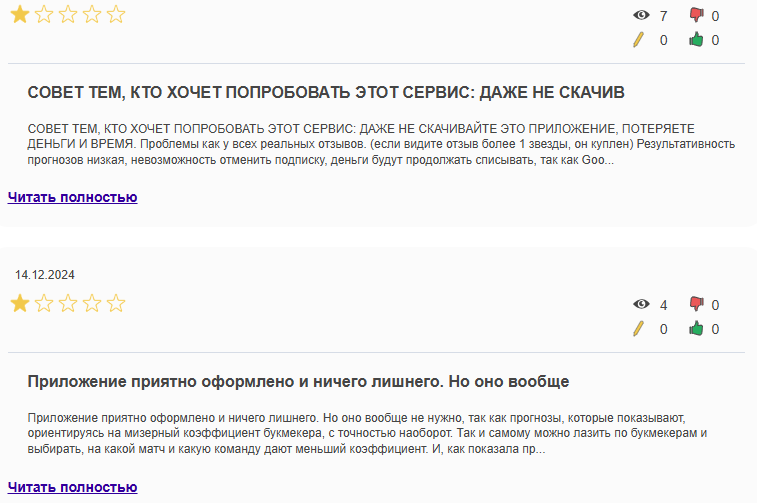Click pencil icon on the 14.12.2024 review
The height and width of the screenshot is (503, 757).
tap(638, 329)
